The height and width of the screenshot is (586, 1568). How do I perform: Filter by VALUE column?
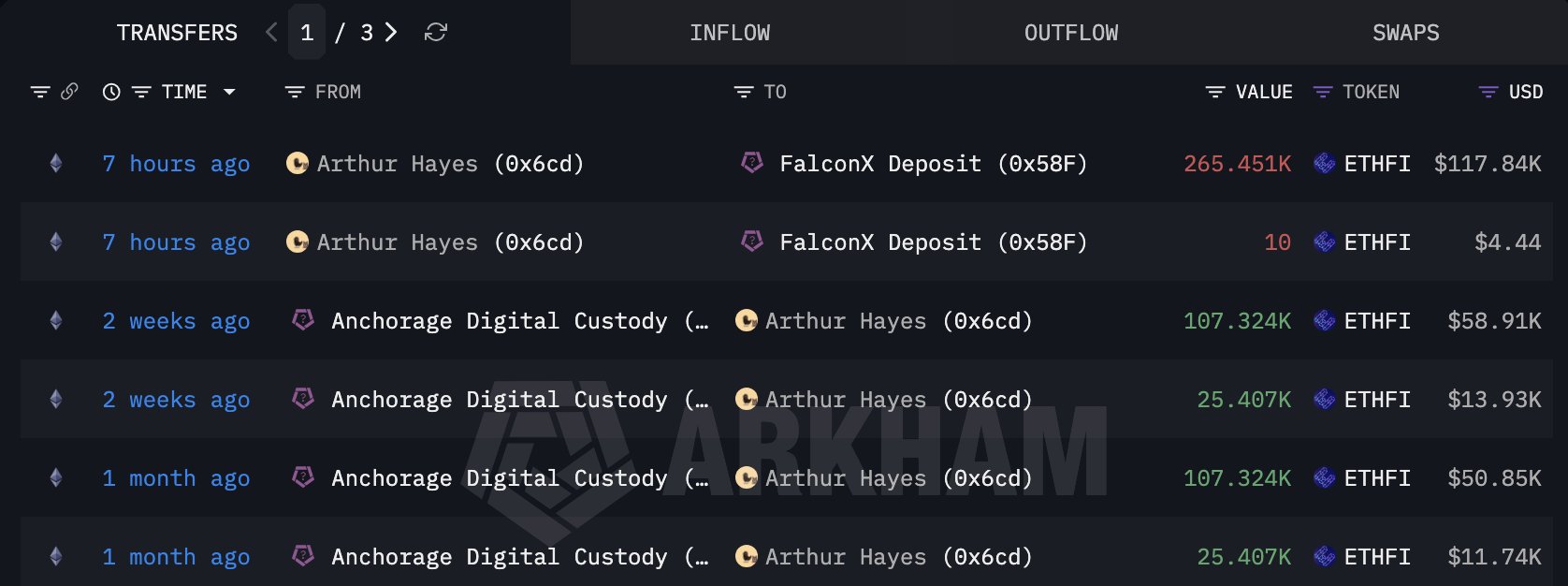tap(1215, 92)
